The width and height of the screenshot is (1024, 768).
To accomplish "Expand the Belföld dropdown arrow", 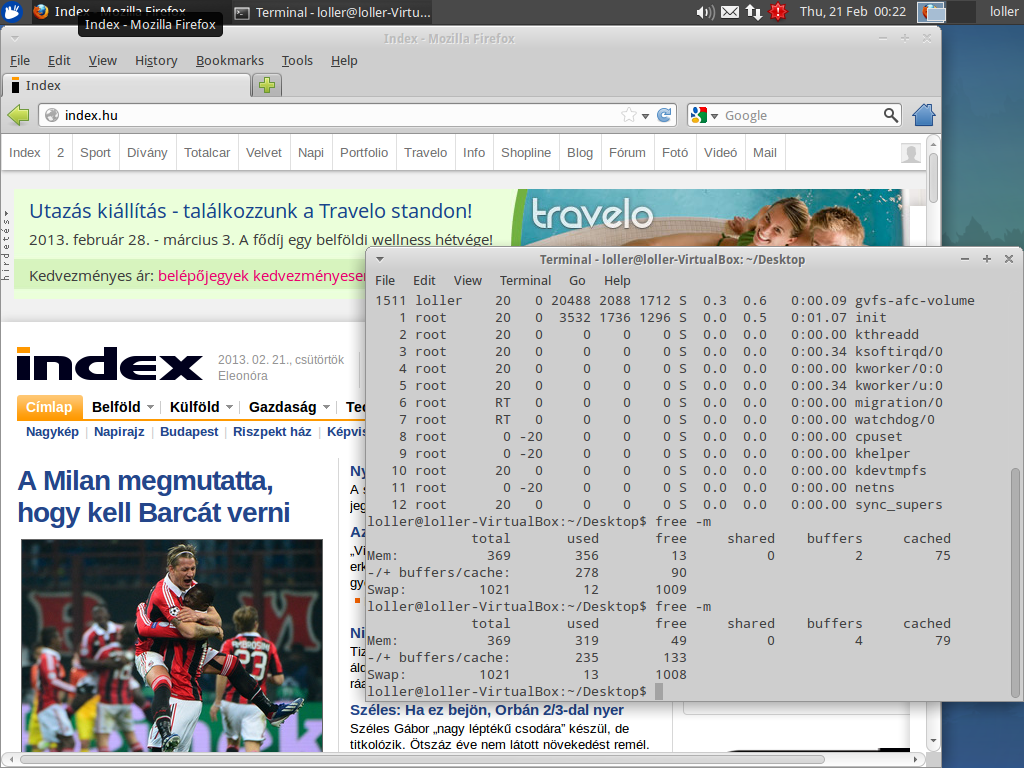I will [150, 407].
